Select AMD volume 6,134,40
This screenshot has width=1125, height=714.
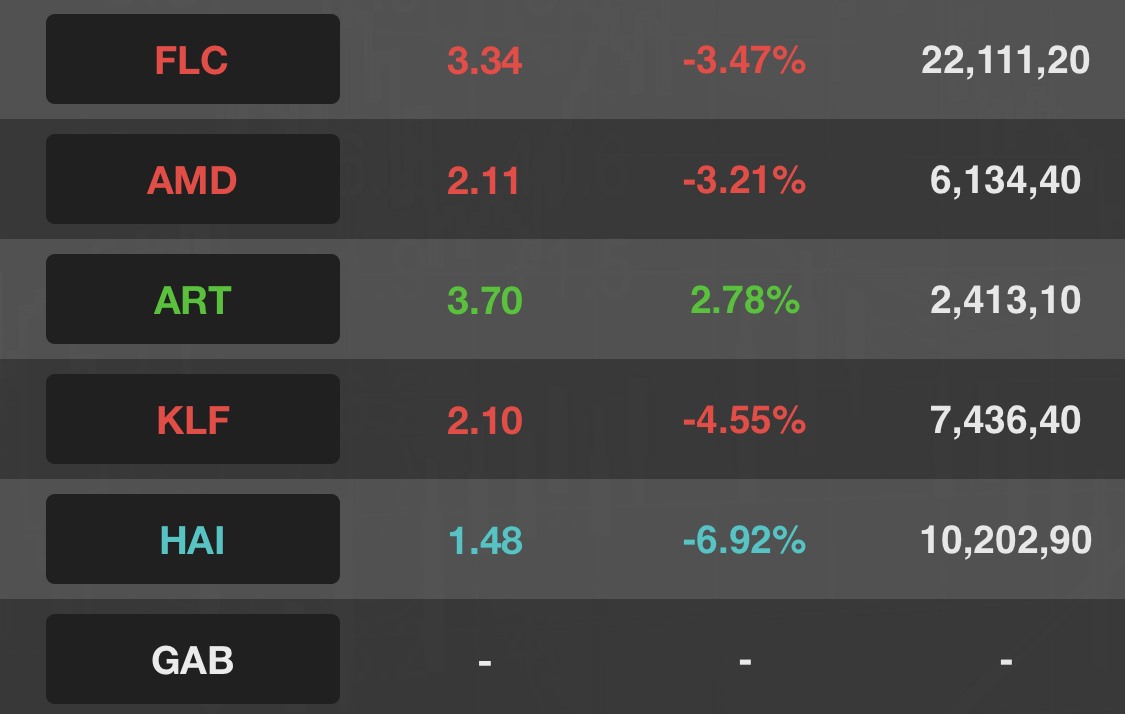point(1005,181)
